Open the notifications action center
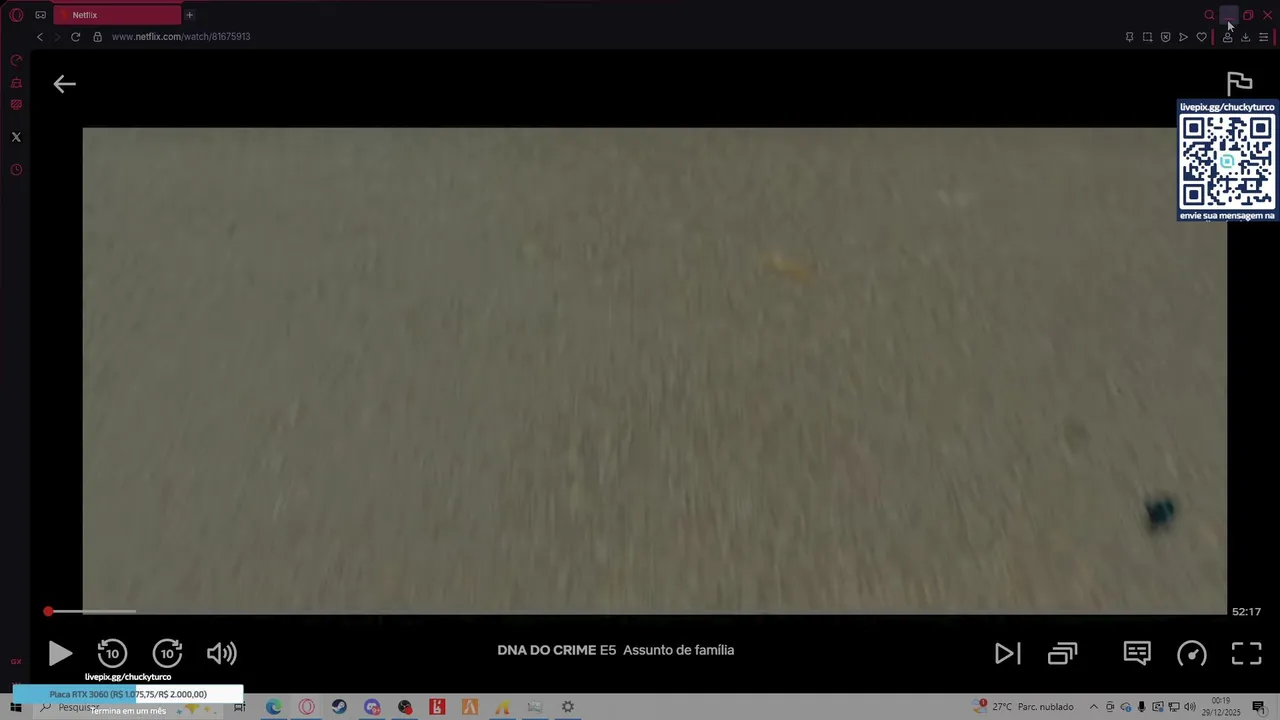Screen dimensions: 1280x720 (1258, 707)
